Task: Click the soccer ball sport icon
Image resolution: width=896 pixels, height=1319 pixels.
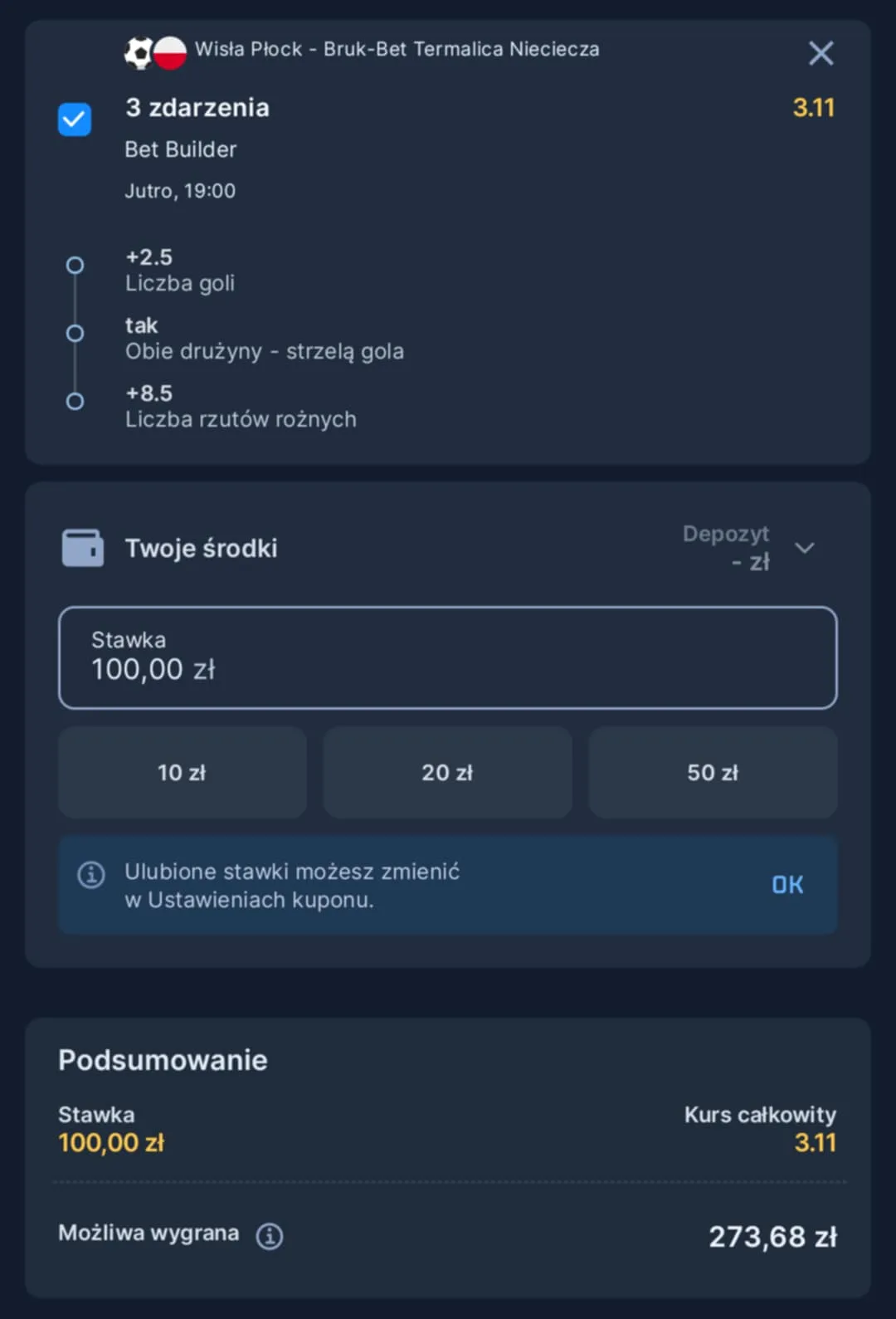Action: [138, 52]
